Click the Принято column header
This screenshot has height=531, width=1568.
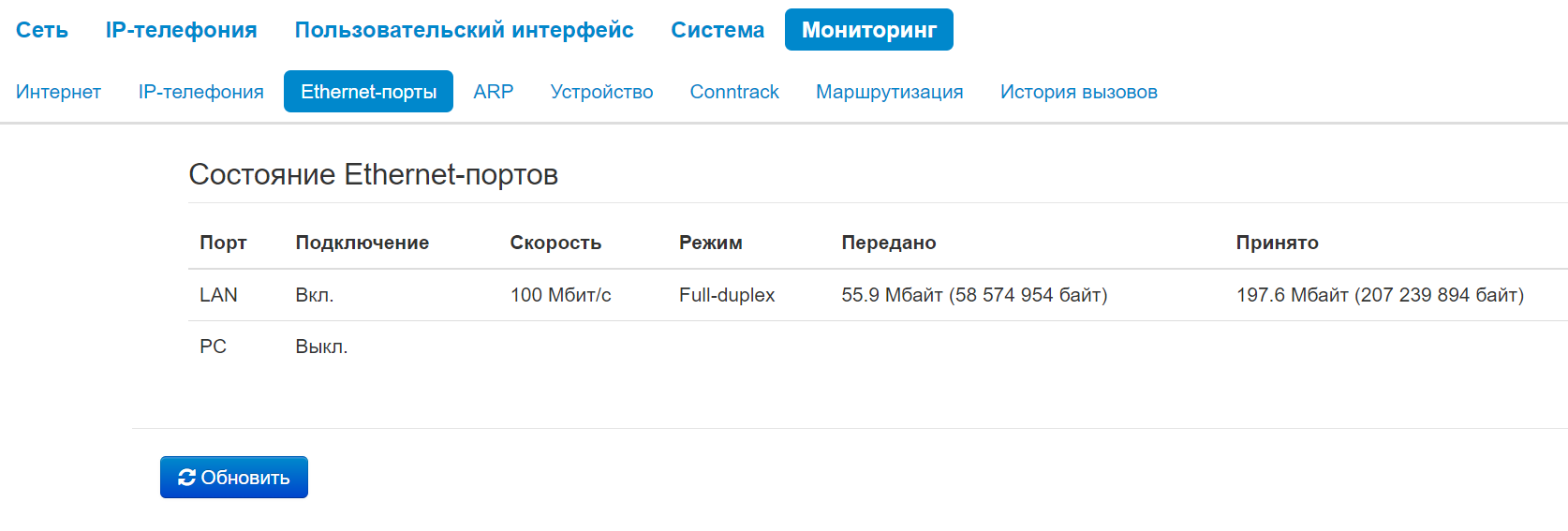pos(1277,243)
